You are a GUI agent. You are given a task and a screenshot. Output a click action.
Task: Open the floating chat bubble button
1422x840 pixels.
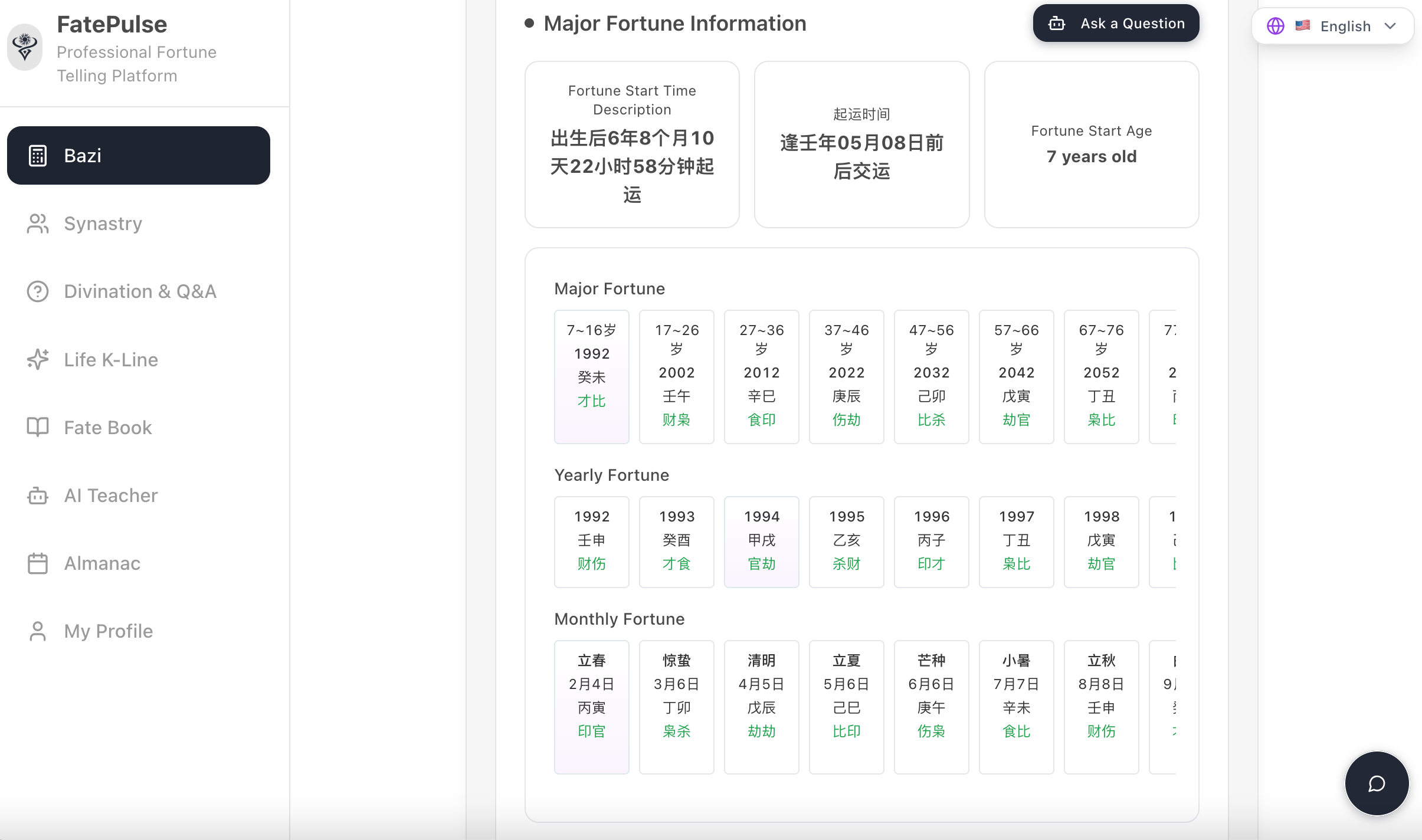point(1377,783)
